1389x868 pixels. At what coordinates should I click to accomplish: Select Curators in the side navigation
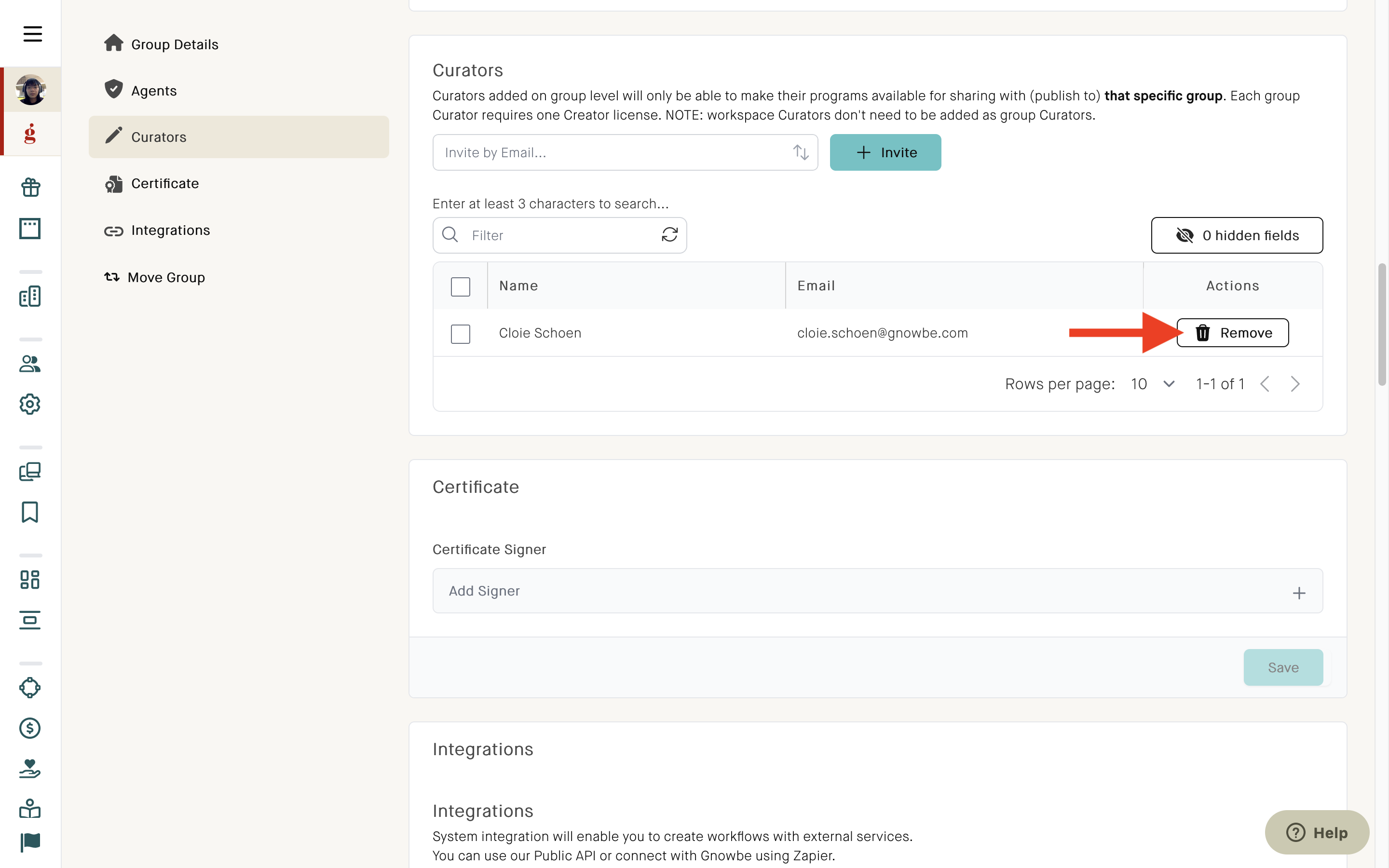coord(239,136)
